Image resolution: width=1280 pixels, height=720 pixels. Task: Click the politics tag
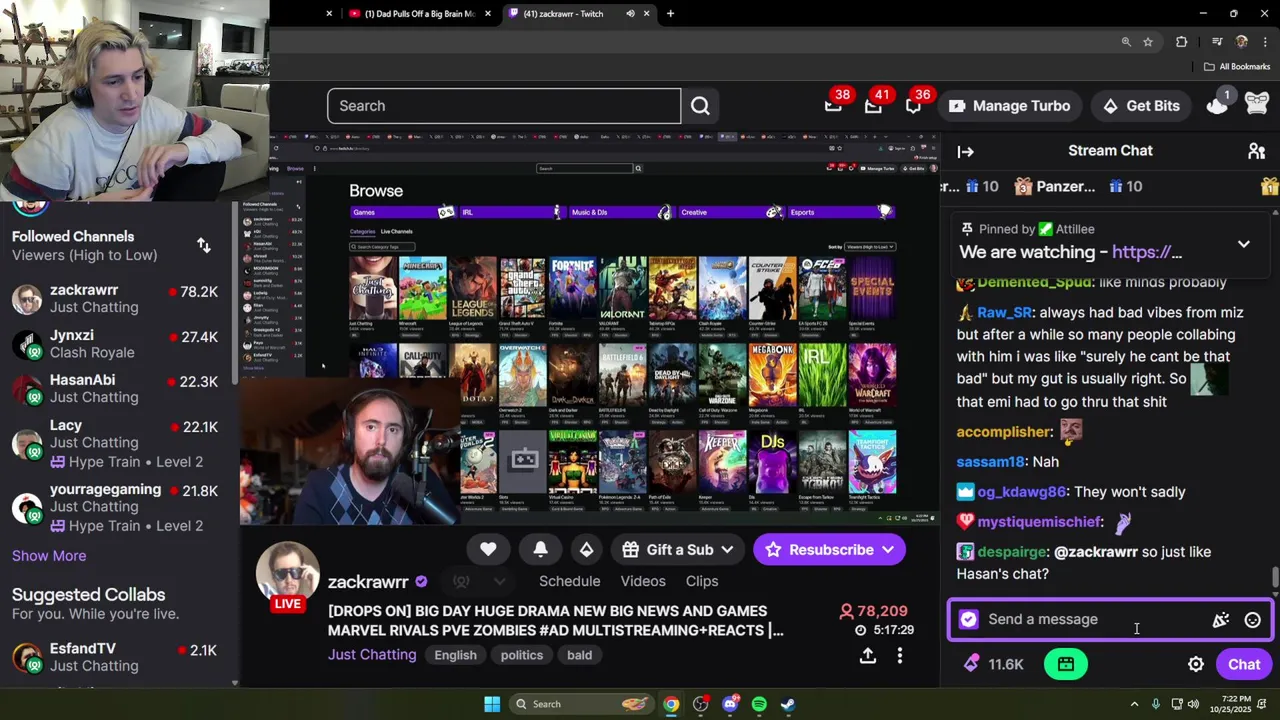click(521, 655)
